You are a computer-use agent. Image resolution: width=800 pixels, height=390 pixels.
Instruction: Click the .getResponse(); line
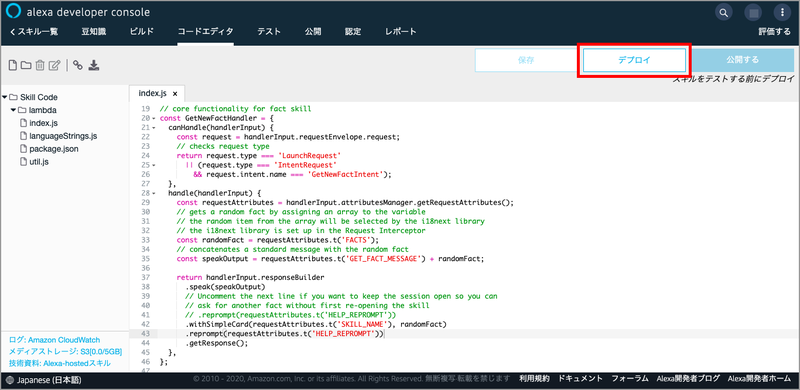(x=216, y=344)
